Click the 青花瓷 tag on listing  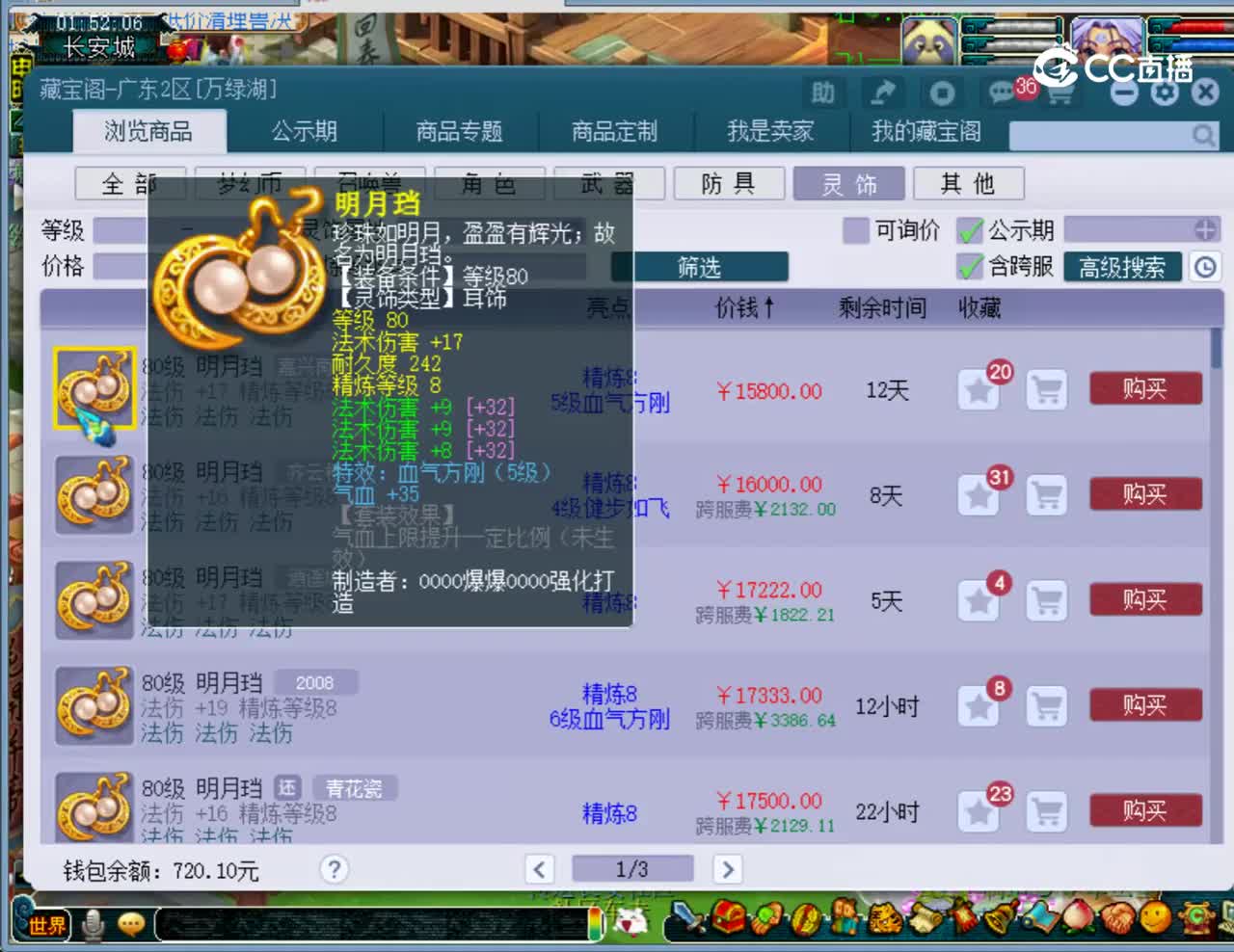click(x=354, y=789)
